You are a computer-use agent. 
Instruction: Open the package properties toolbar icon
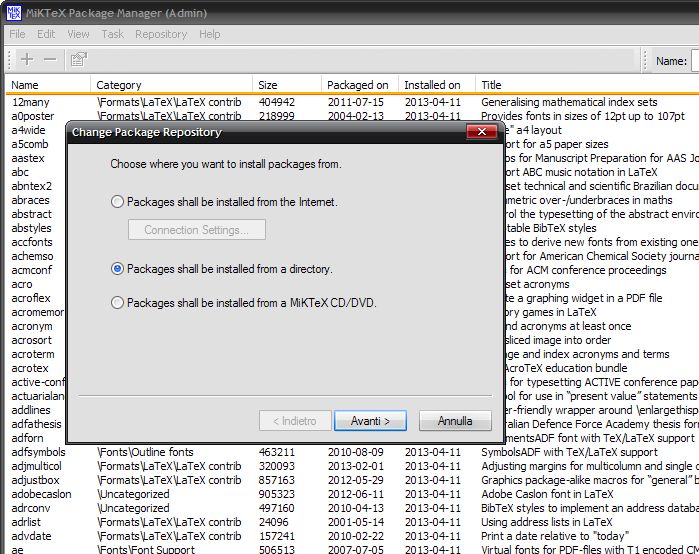[x=78, y=59]
